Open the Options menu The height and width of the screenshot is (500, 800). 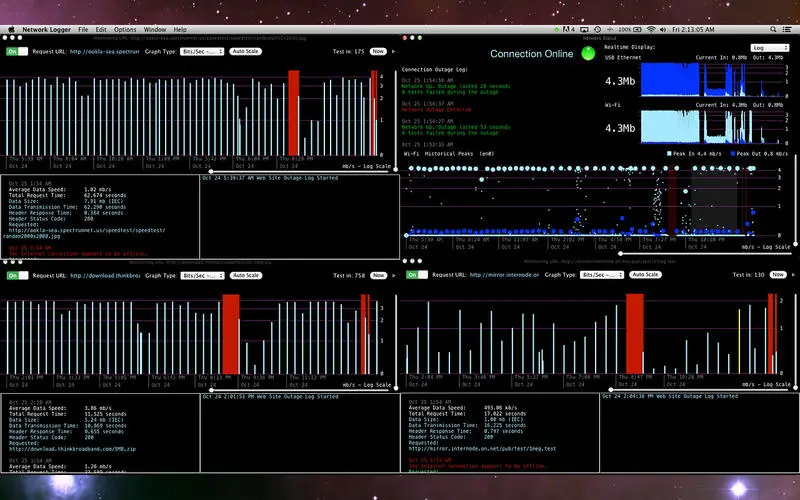click(125, 30)
